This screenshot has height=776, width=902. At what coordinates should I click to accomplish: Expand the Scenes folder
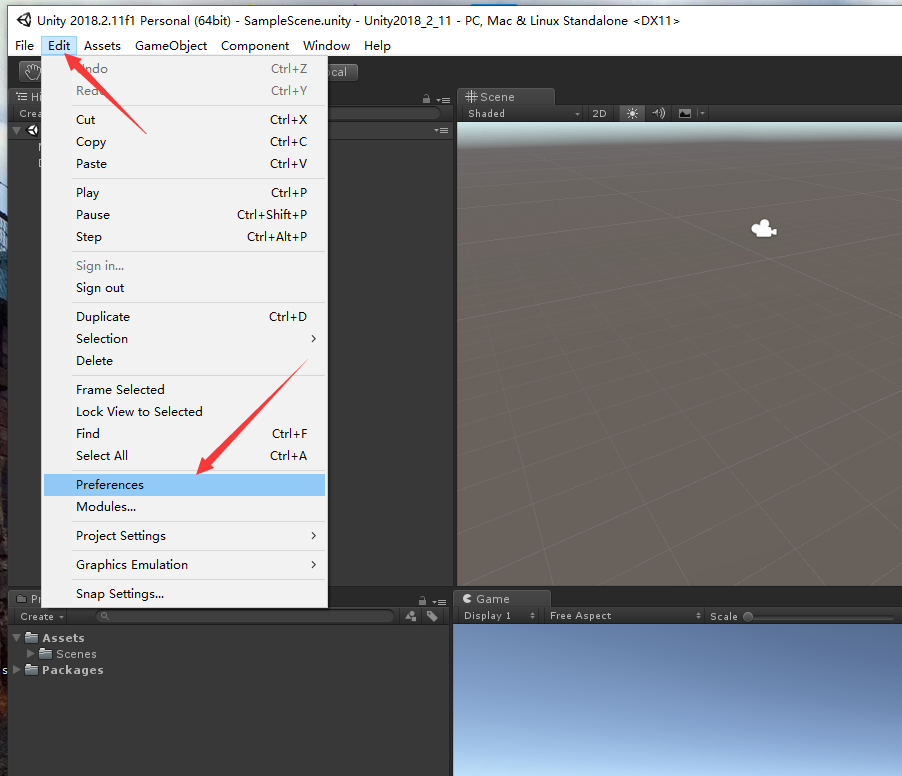pyautogui.click(x=30, y=653)
